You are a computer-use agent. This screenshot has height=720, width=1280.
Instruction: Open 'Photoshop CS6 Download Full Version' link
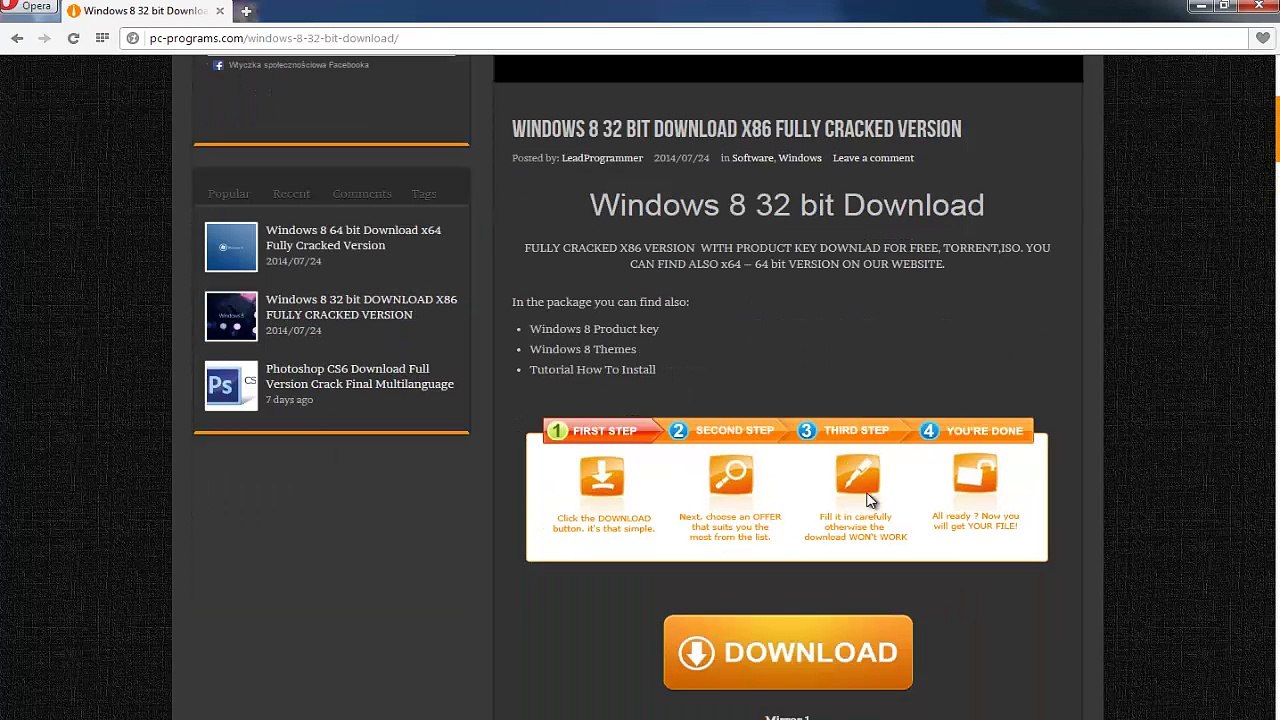tap(360, 376)
